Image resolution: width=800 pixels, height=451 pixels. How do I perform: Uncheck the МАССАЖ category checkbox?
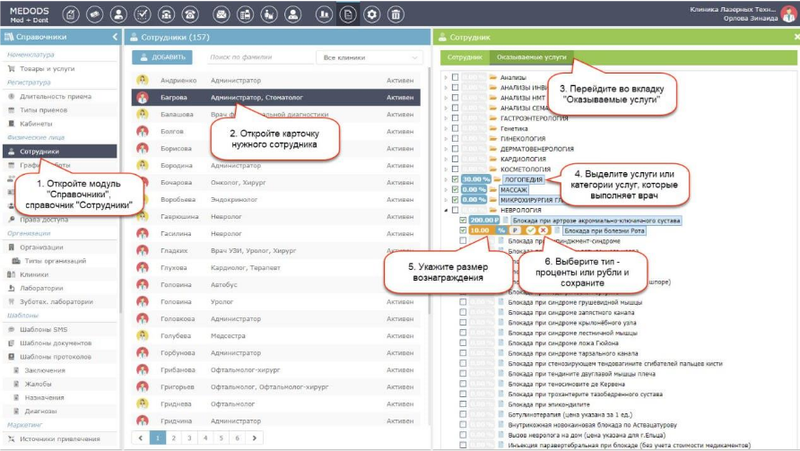coord(455,189)
